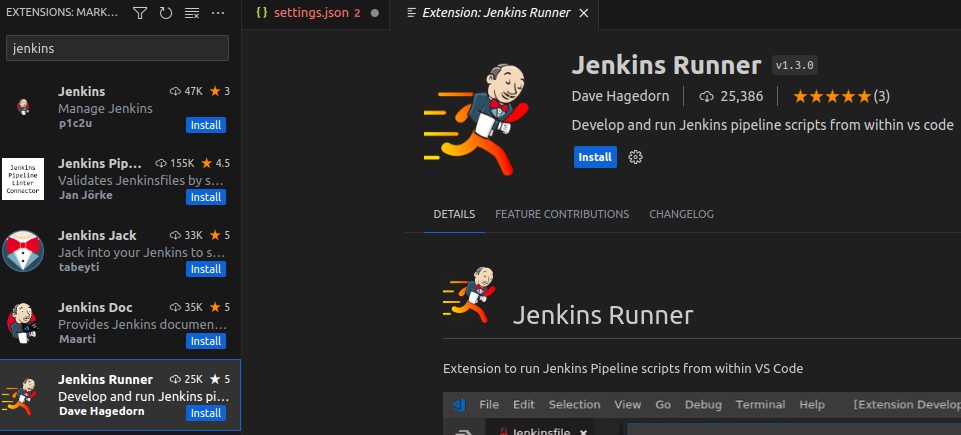Viewport: 961px width, 435px height.
Task: Open the extensions panel more actions menu
Action: click(x=218, y=14)
